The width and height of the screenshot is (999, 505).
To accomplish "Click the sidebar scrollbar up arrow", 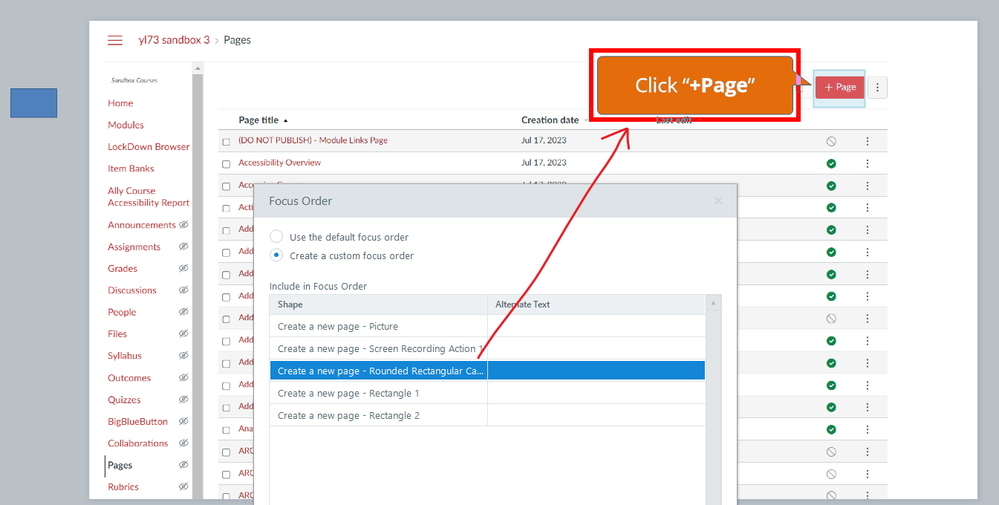I will click(x=198, y=68).
